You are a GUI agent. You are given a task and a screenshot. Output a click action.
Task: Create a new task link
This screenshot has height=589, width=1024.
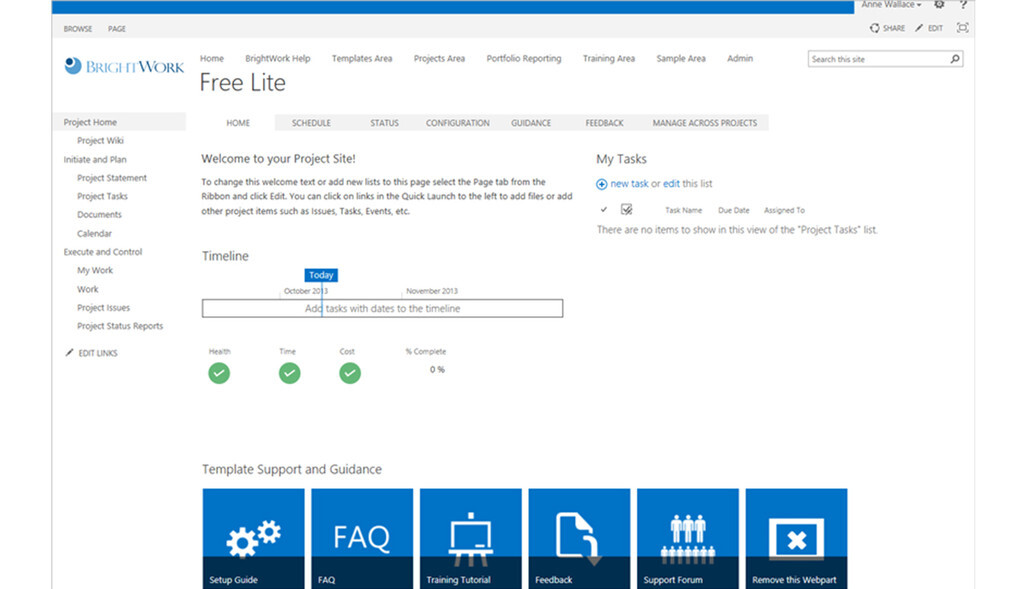point(632,182)
